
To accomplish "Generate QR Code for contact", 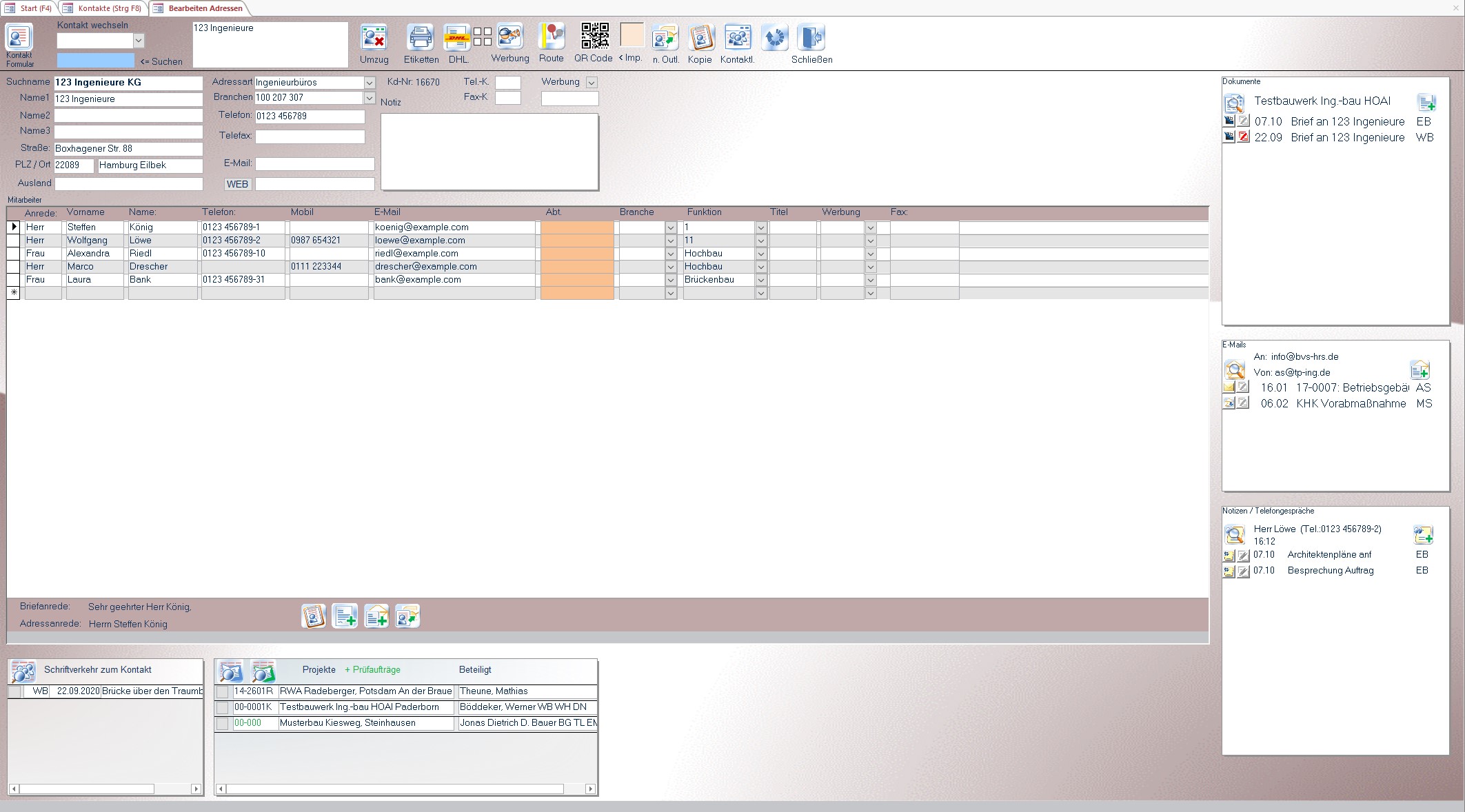I will [594, 36].
